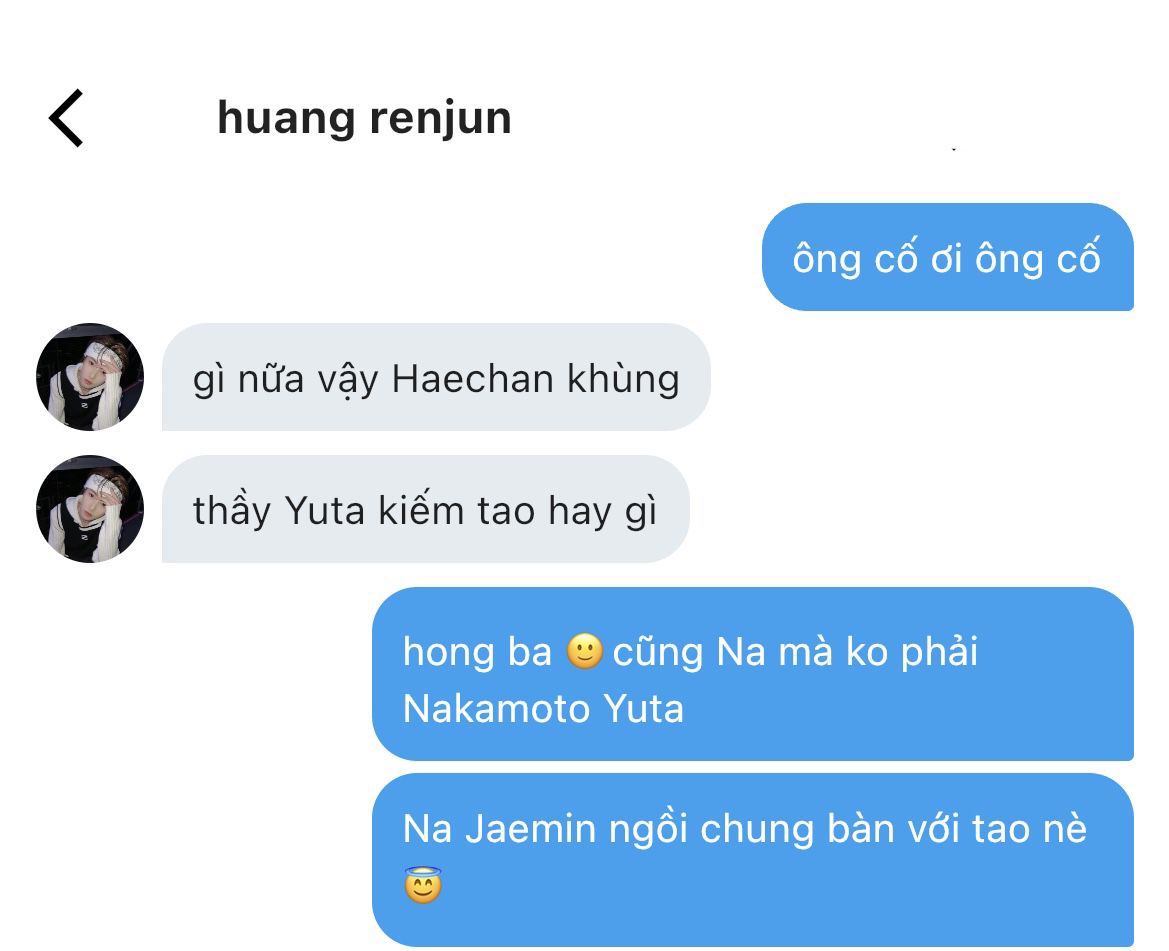
Task: Go back using the left arrow
Action: pos(66,118)
